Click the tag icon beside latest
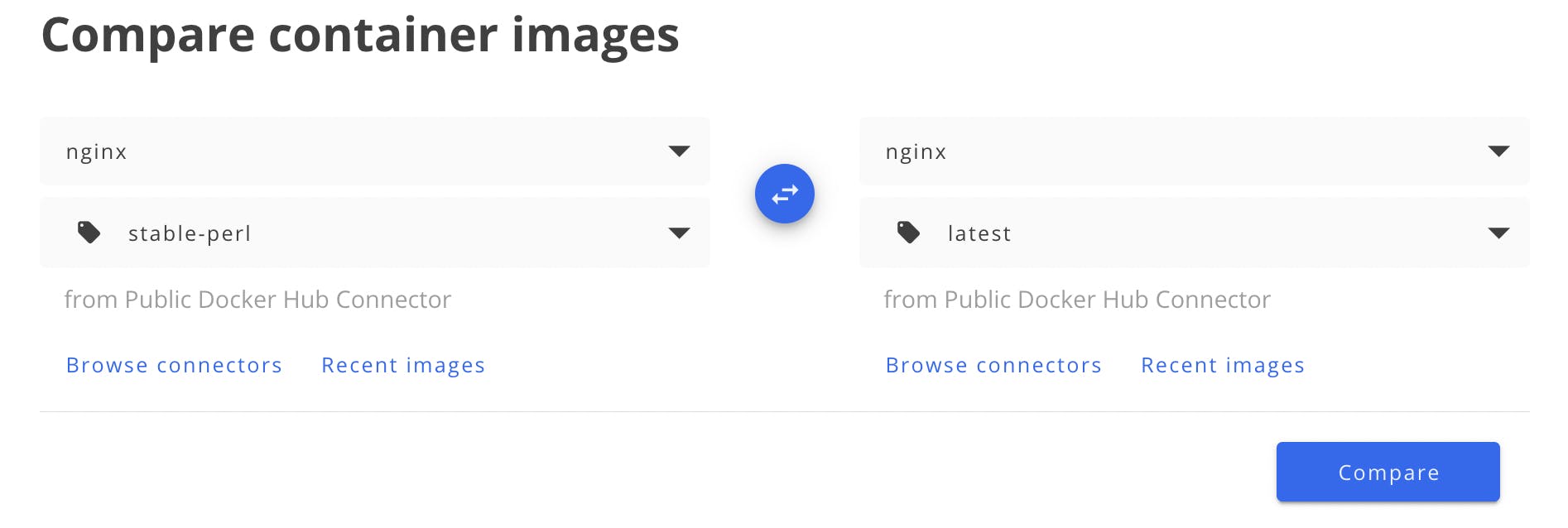 coord(909,233)
